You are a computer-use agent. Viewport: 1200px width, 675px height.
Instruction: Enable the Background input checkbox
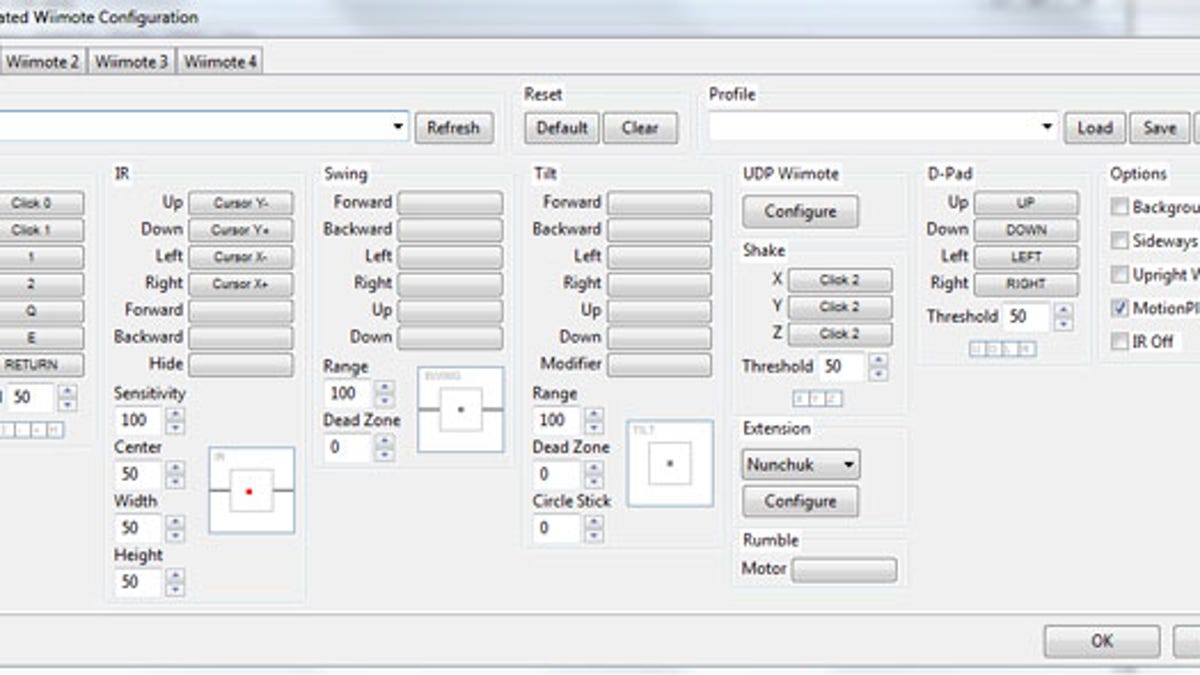1120,208
